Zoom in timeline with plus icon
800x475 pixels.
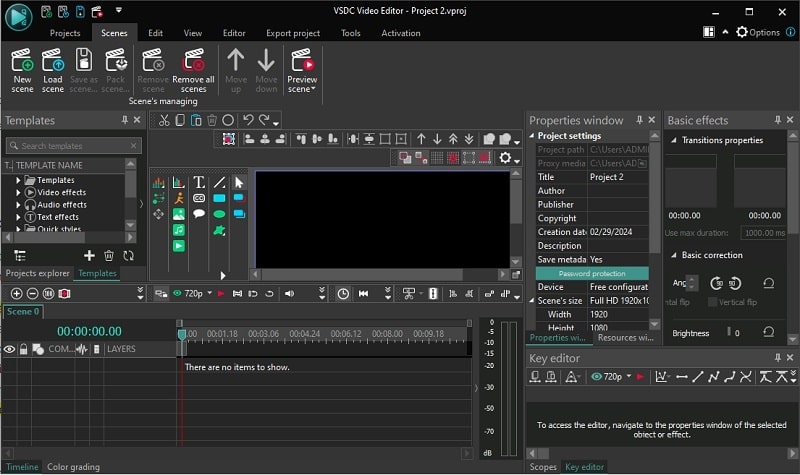click(x=16, y=293)
